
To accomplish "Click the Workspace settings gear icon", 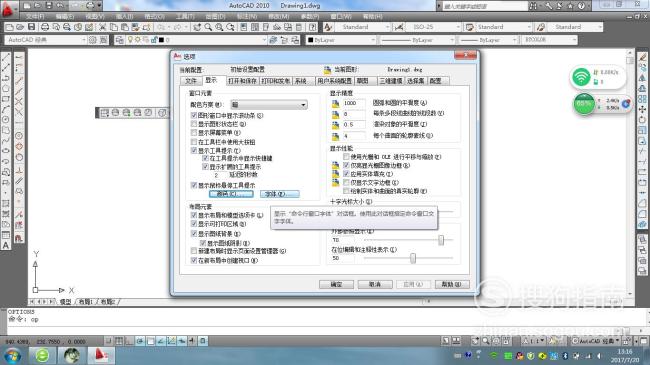I will (x=93, y=40).
